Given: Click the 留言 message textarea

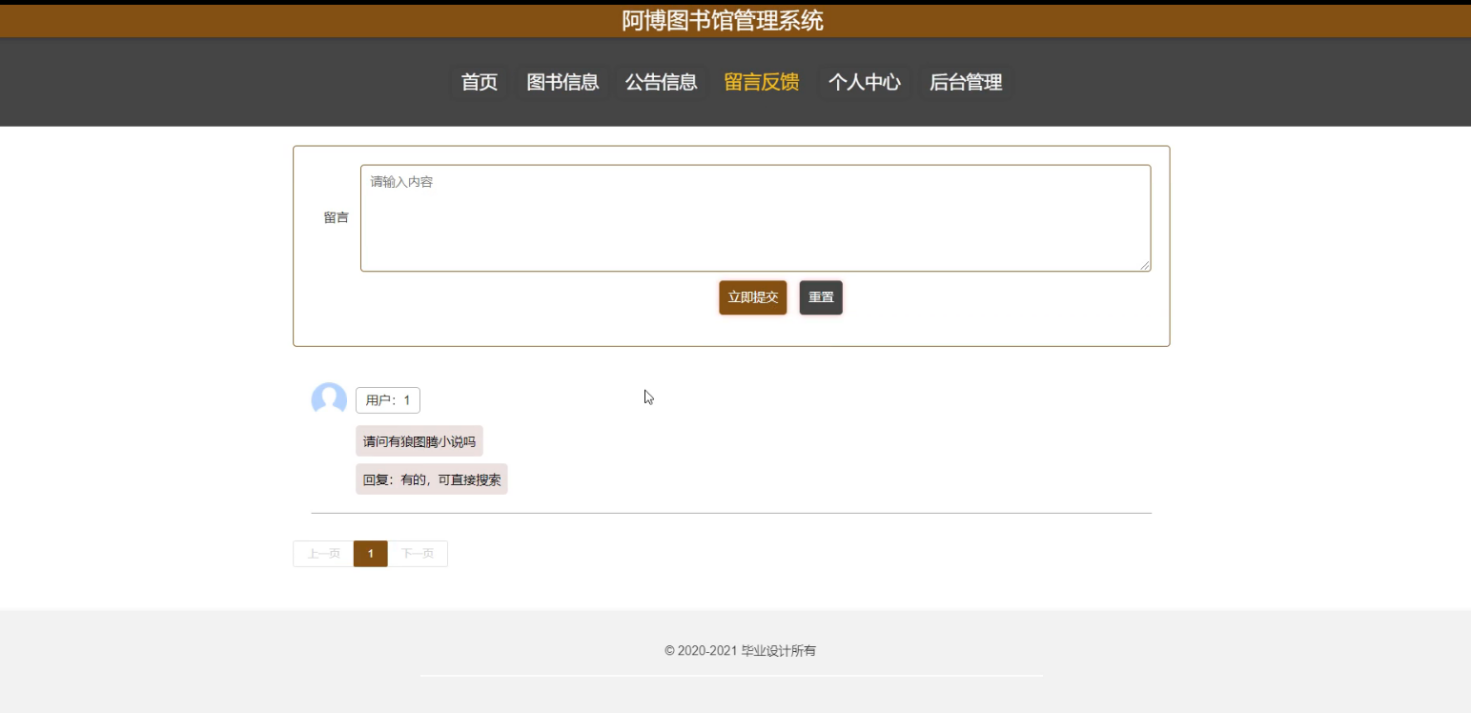Looking at the screenshot, I should (x=755, y=218).
